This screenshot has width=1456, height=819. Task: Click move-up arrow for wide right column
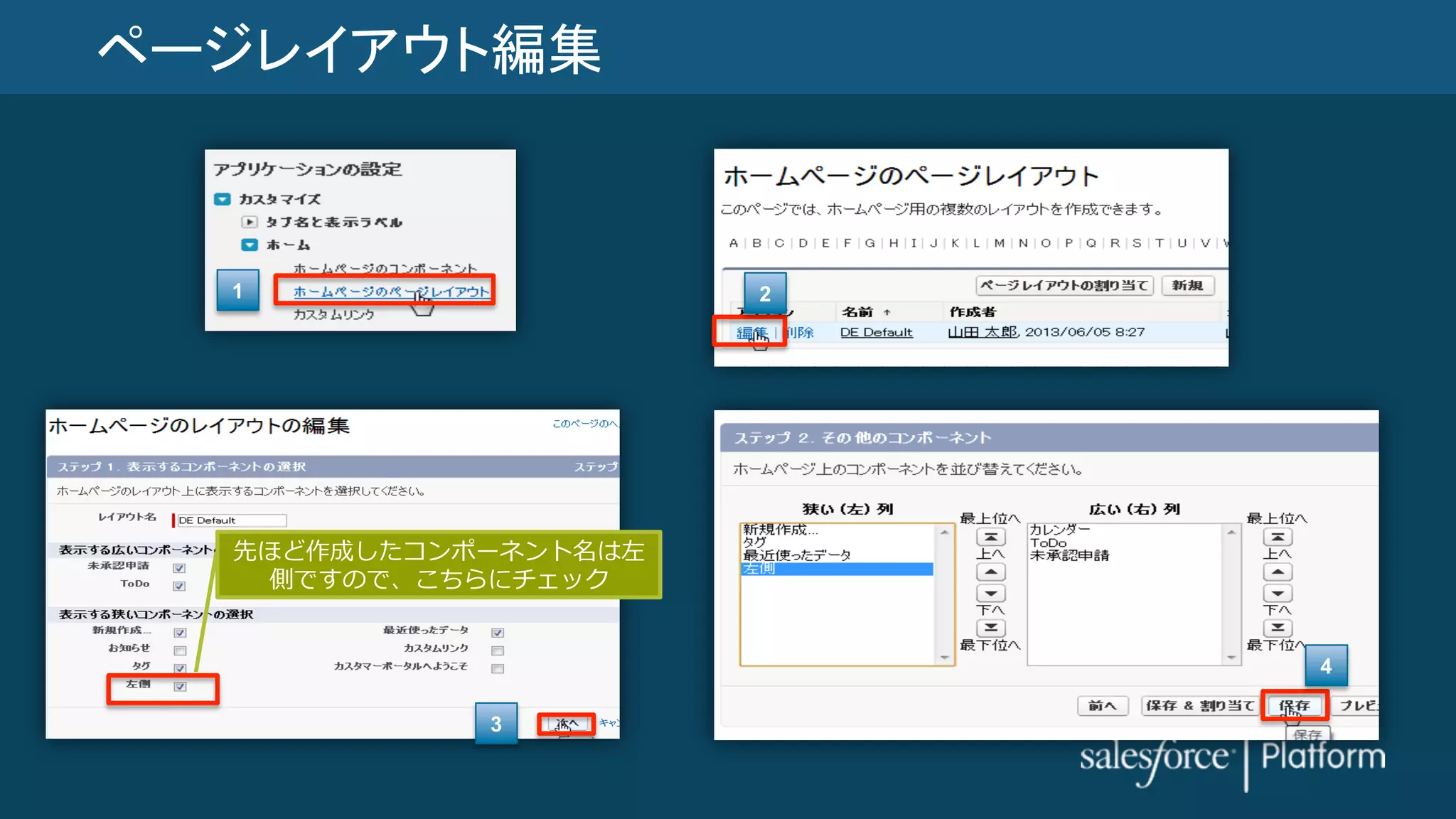[1278, 572]
